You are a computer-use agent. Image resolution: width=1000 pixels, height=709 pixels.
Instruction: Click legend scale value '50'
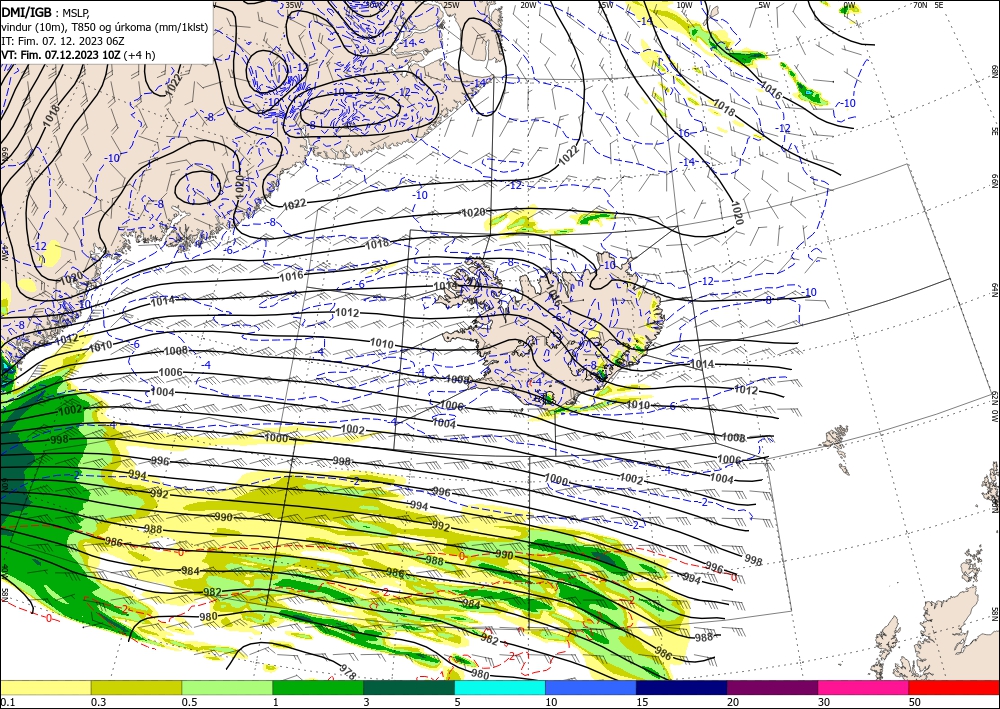click(x=915, y=702)
